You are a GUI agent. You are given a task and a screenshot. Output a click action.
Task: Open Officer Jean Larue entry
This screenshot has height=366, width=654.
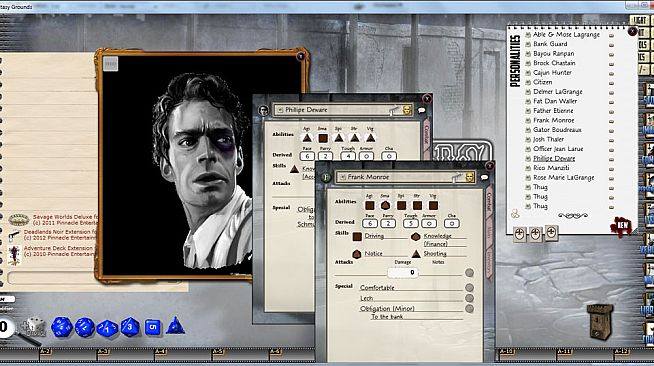(558, 149)
